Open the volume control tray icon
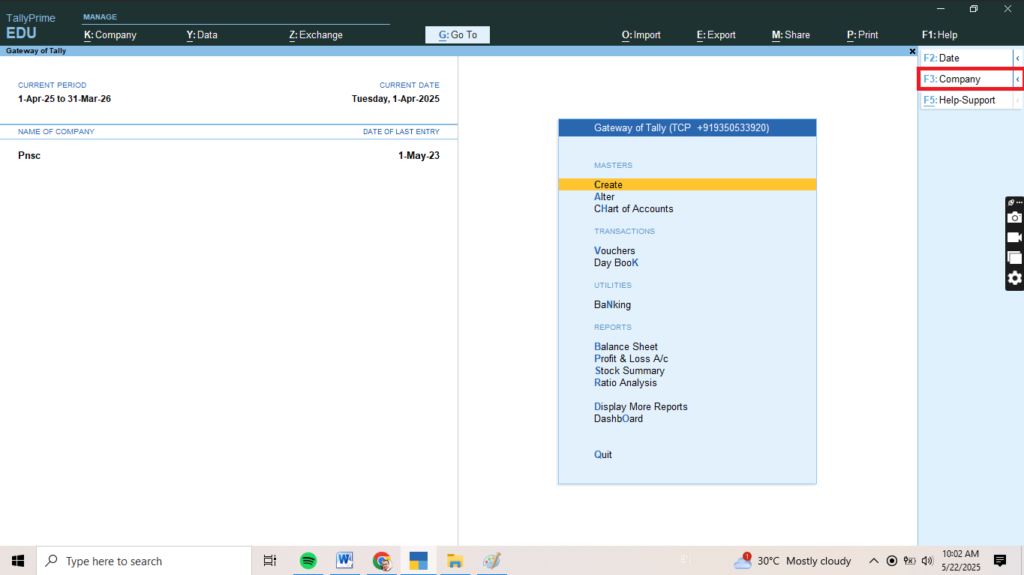Image resolution: width=1024 pixels, height=575 pixels. (x=927, y=561)
